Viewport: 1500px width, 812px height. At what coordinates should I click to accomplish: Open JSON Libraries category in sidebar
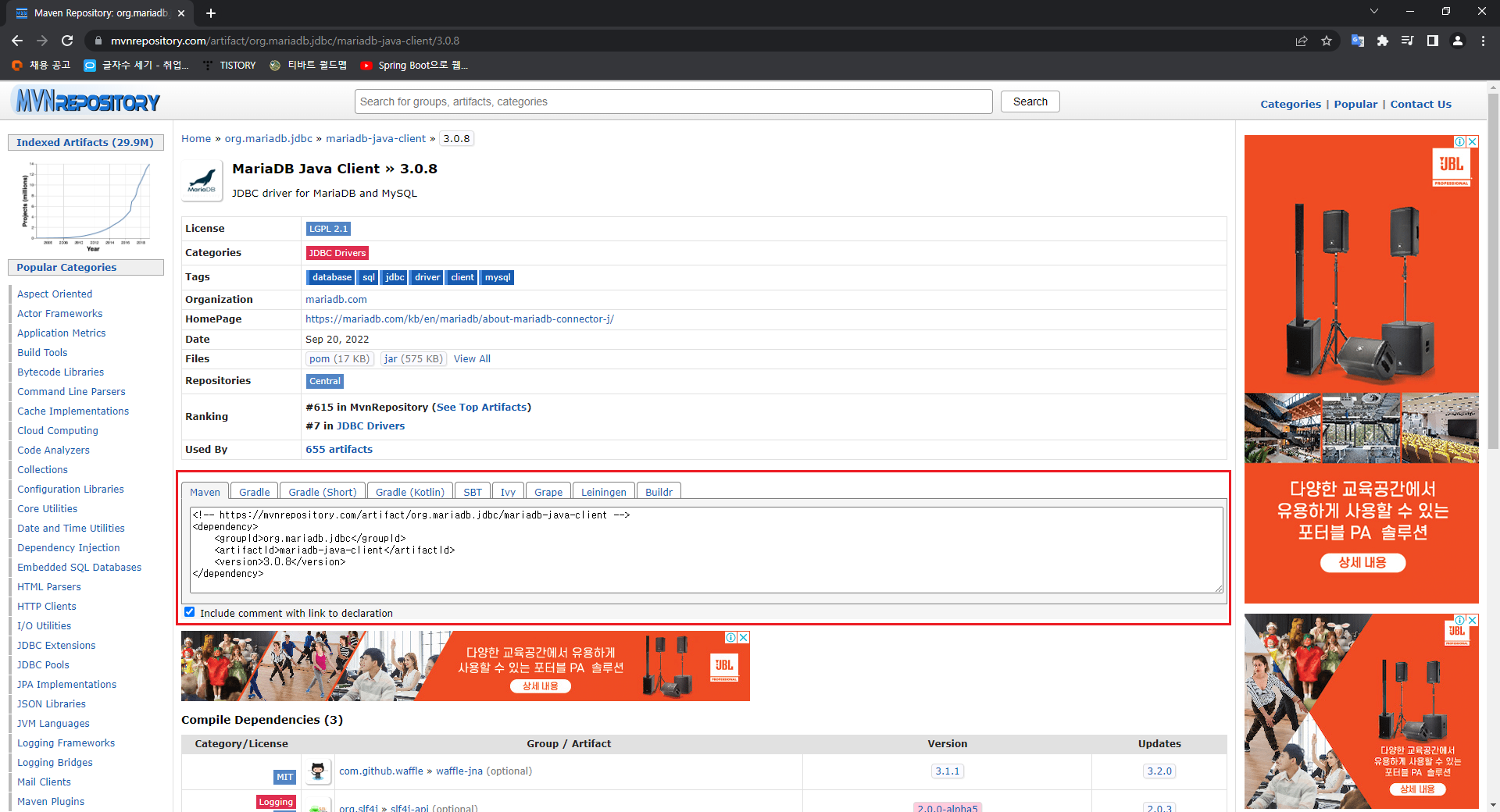[x=52, y=704]
